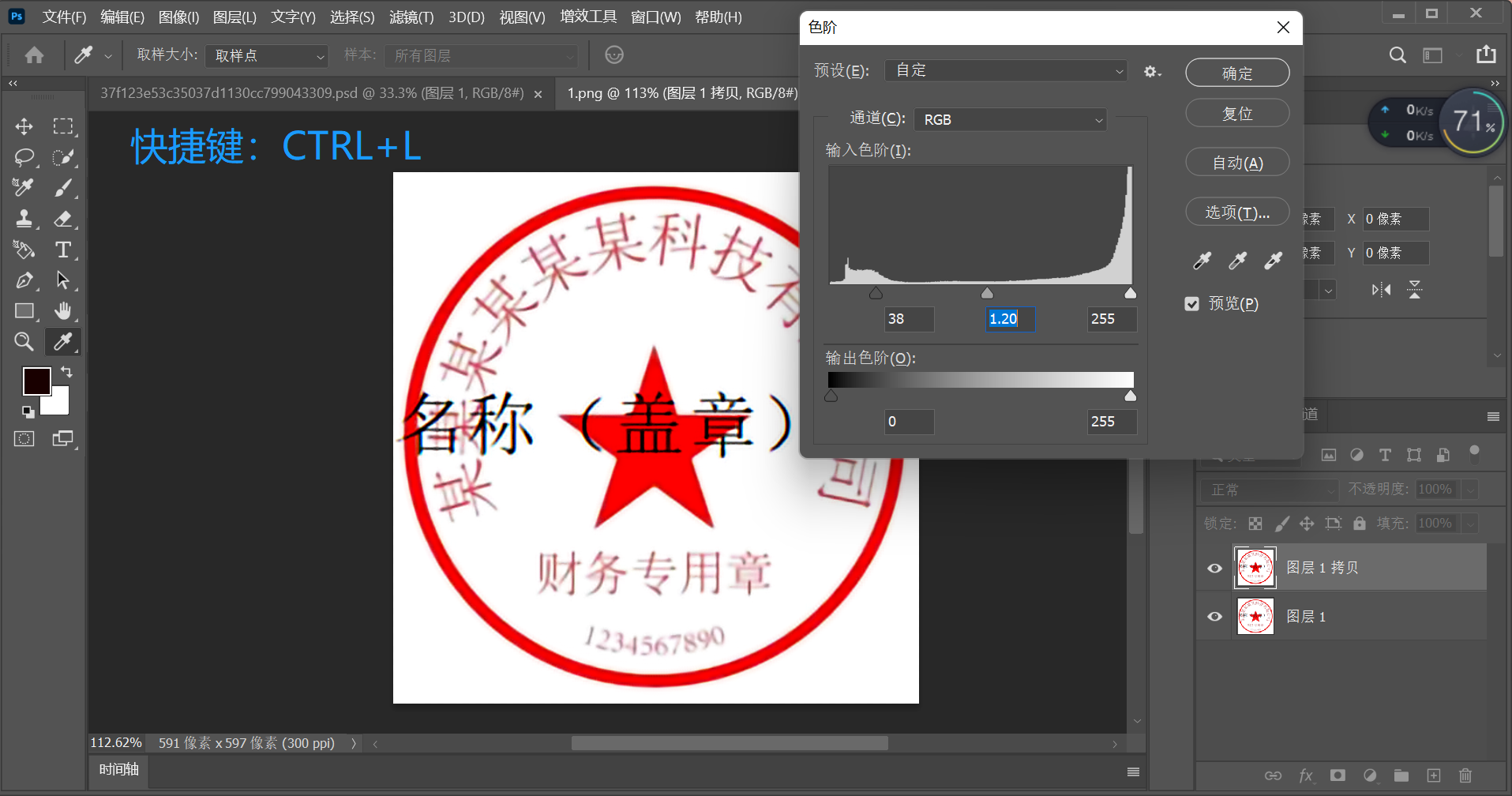Click the foreground color swatch
Image resolution: width=1512 pixels, height=796 pixels.
36,381
